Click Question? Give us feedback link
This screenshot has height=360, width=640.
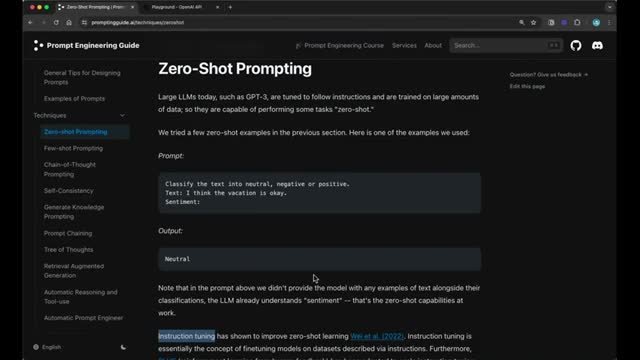549,75
